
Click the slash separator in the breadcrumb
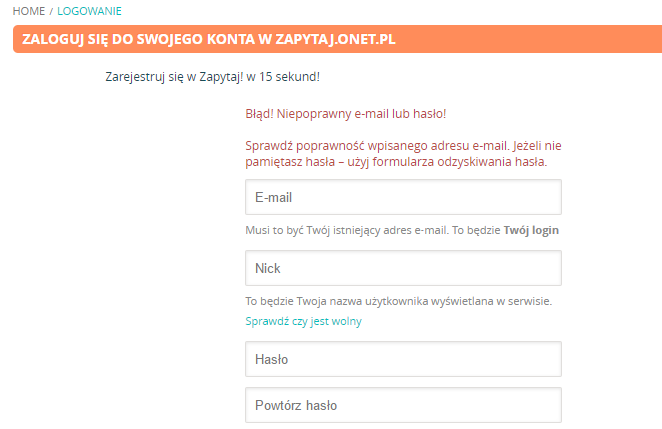pyautogui.click(x=51, y=10)
